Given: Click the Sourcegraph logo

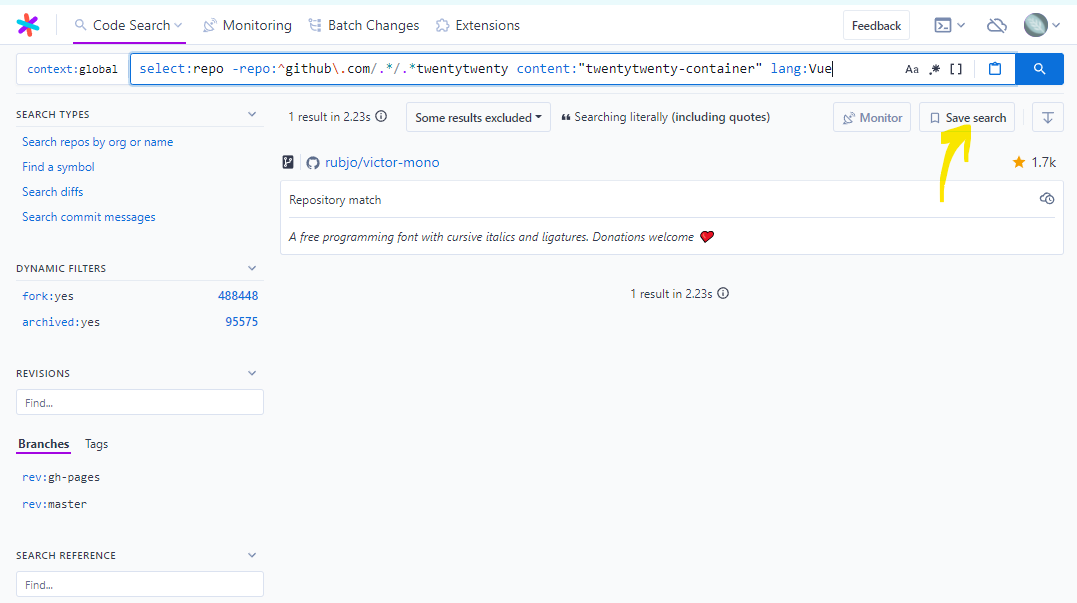Looking at the screenshot, I should coord(29,25).
